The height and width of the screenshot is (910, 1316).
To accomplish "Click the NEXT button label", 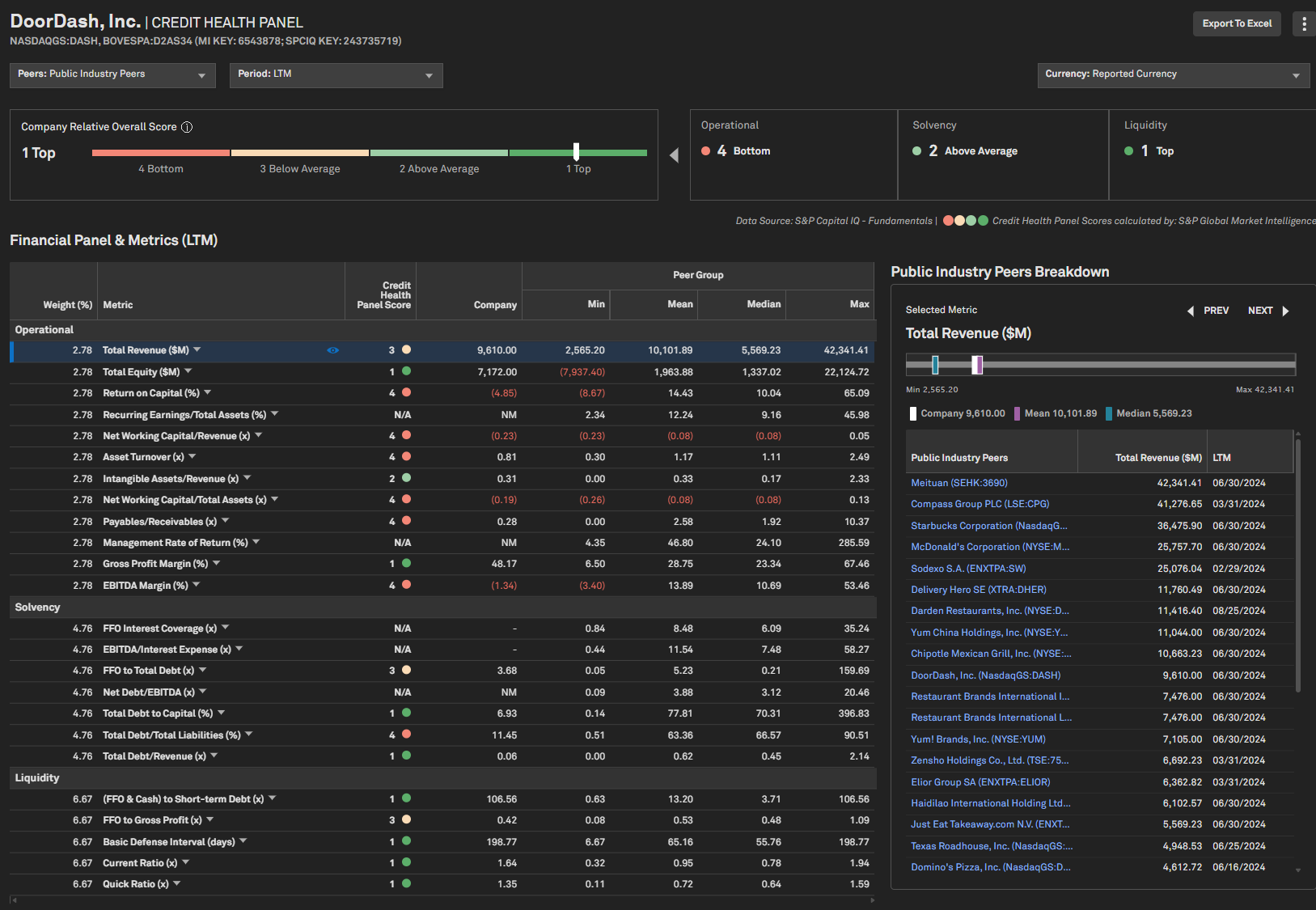I will pos(1260,311).
